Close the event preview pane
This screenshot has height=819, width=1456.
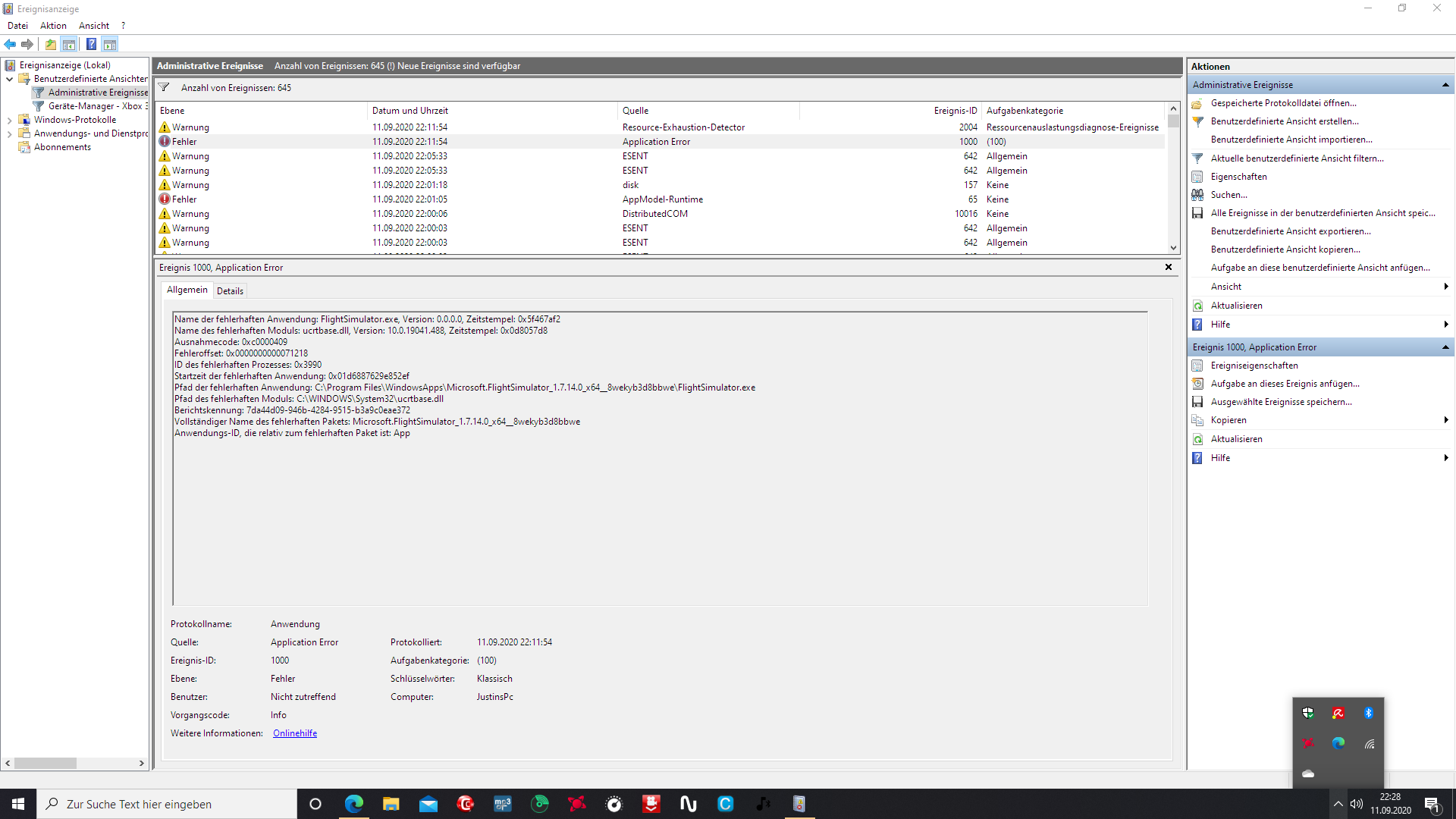pos(1169,267)
